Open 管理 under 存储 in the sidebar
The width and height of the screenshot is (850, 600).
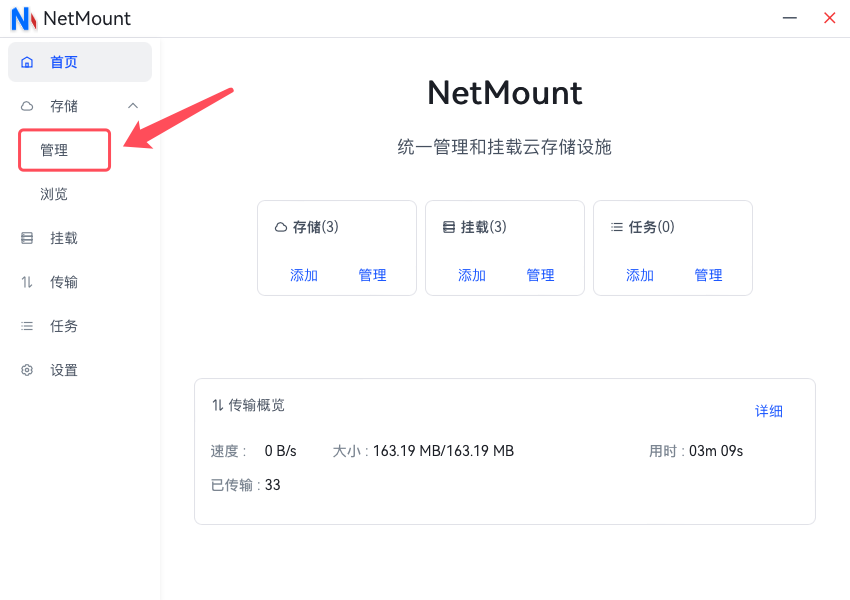65,150
